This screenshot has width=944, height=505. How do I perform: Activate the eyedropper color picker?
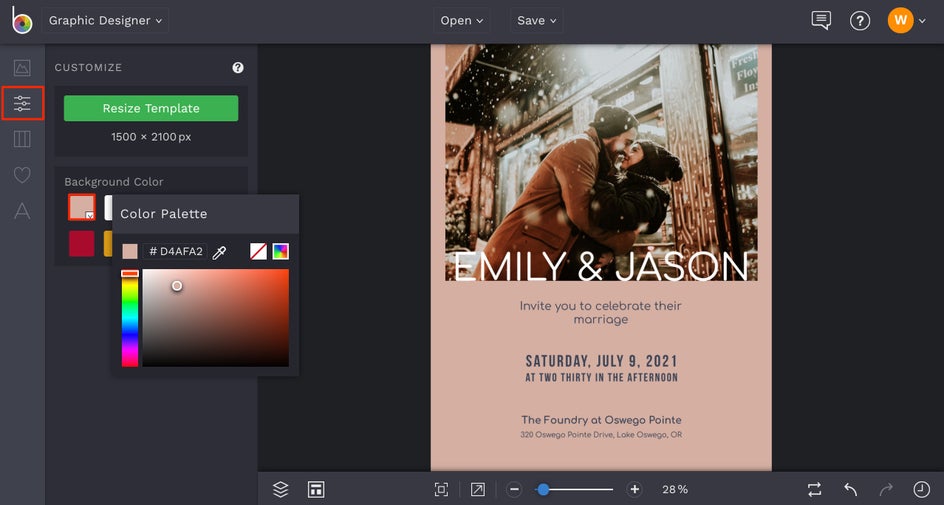click(x=219, y=252)
